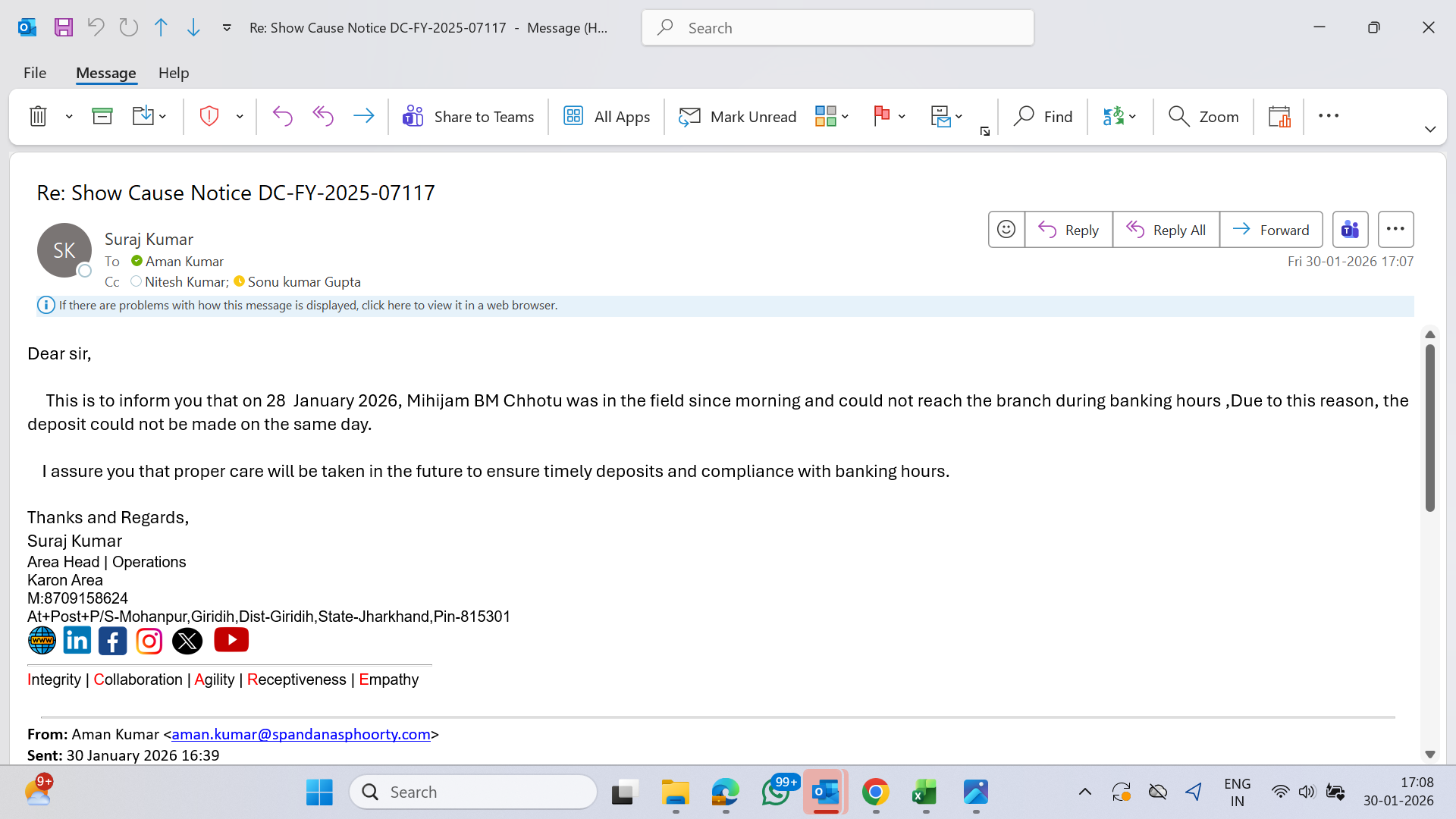The width and height of the screenshot is (1456, 819).
Task: Open the File menu
Action: (35, 73)
